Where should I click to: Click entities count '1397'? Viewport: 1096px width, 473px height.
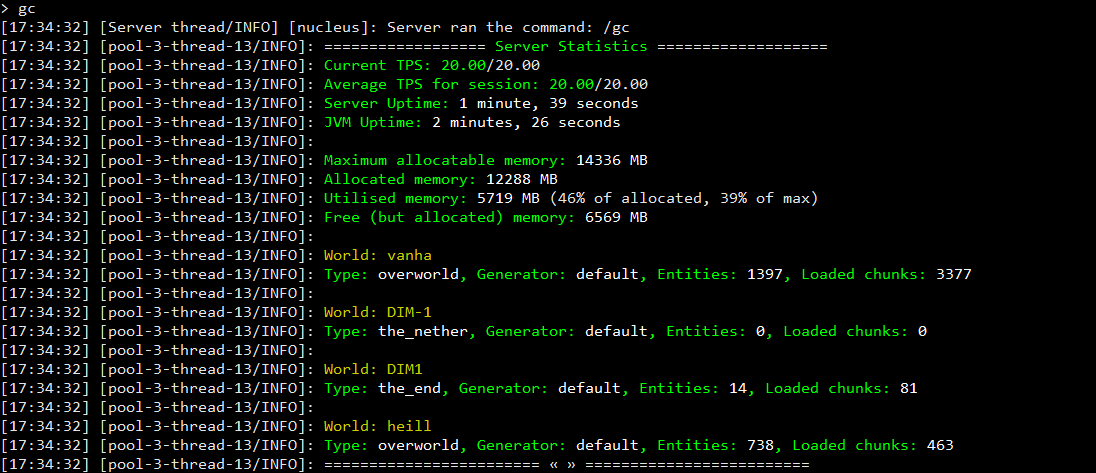(765, 274)
